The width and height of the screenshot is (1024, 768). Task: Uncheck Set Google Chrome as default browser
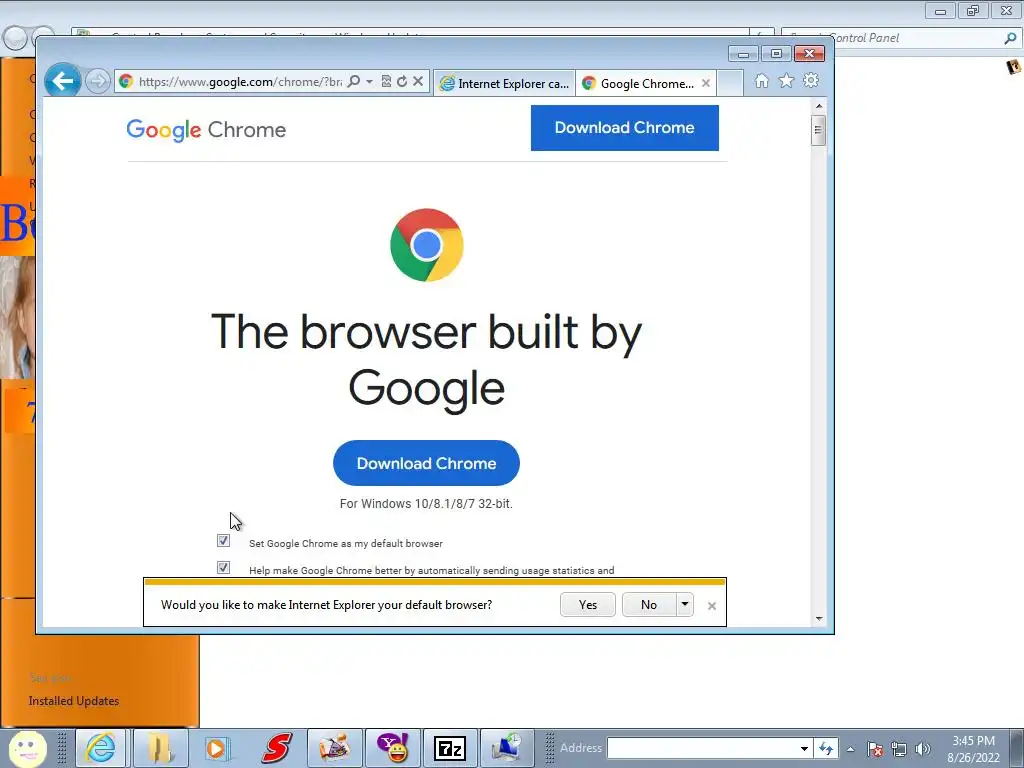223,541
